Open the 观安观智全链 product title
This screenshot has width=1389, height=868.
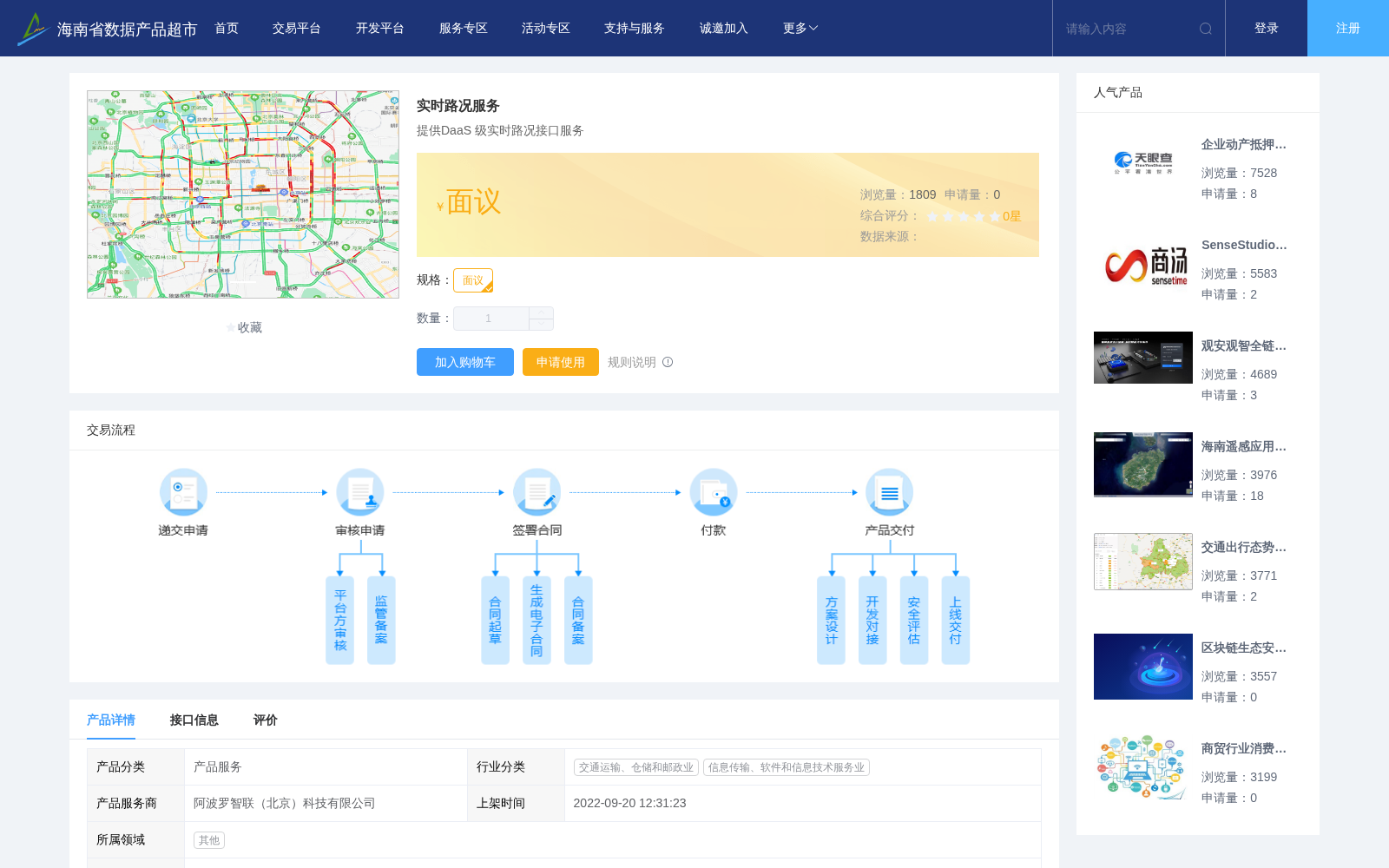pos(1244,346)
